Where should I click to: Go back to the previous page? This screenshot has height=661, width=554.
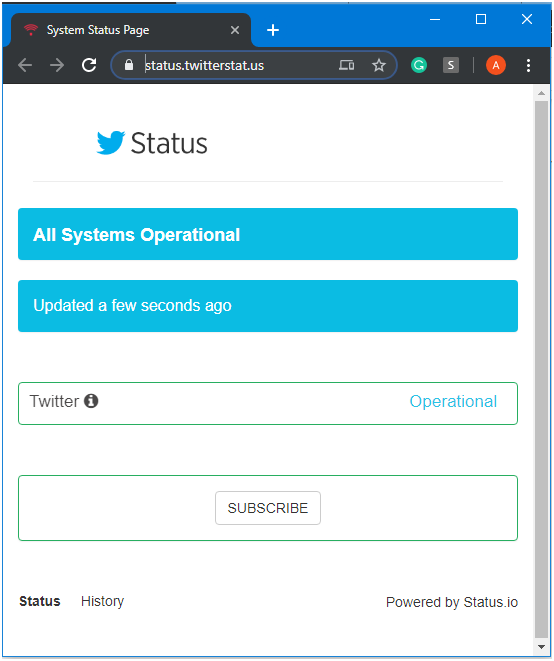25,65
